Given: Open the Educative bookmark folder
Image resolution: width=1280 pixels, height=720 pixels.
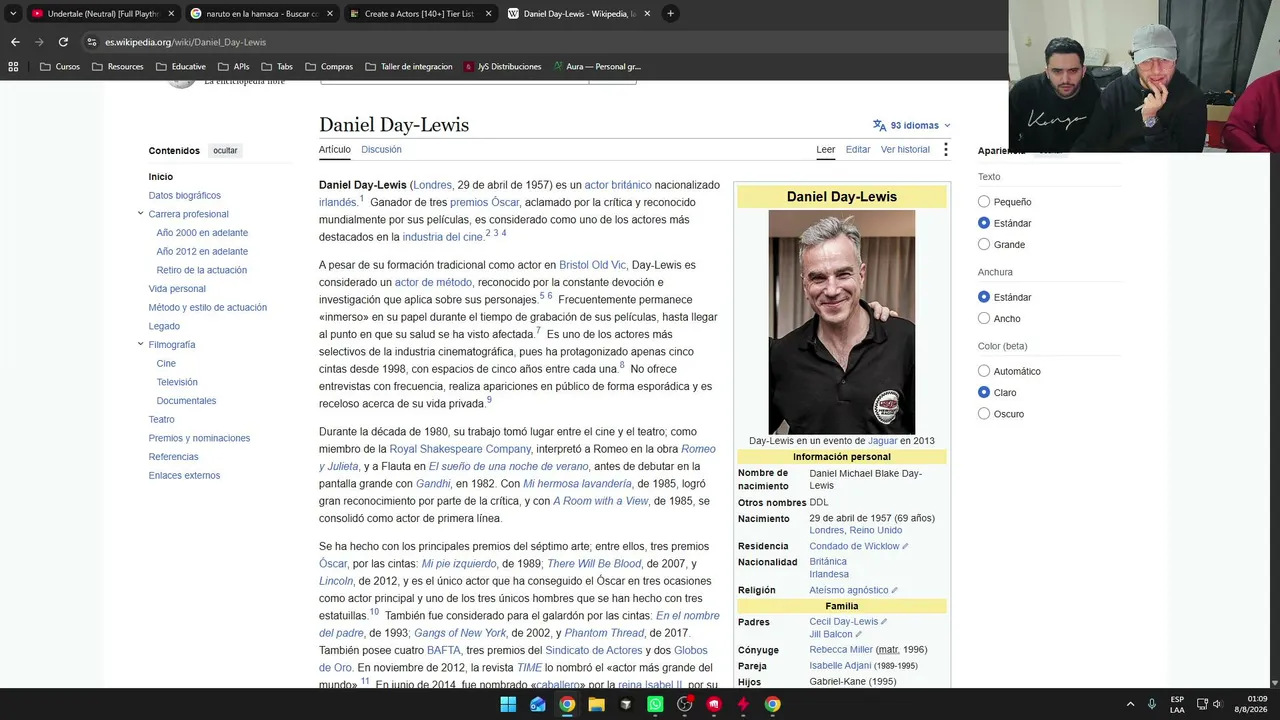Looking at the screenshot, I should coord(180,67).
